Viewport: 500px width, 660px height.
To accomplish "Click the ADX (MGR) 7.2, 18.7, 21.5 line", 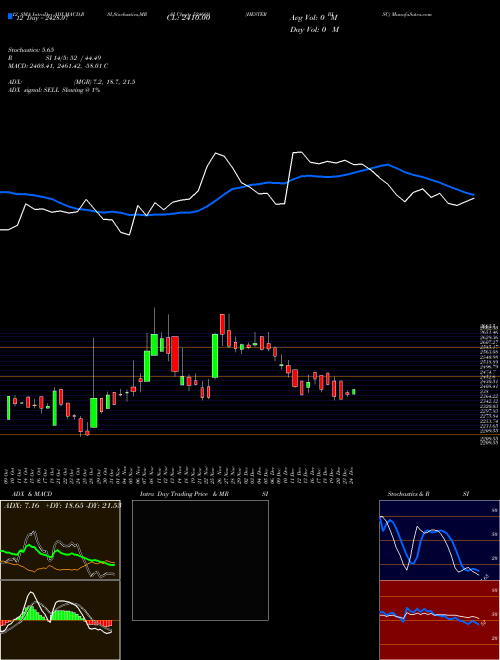I will 72,82.
